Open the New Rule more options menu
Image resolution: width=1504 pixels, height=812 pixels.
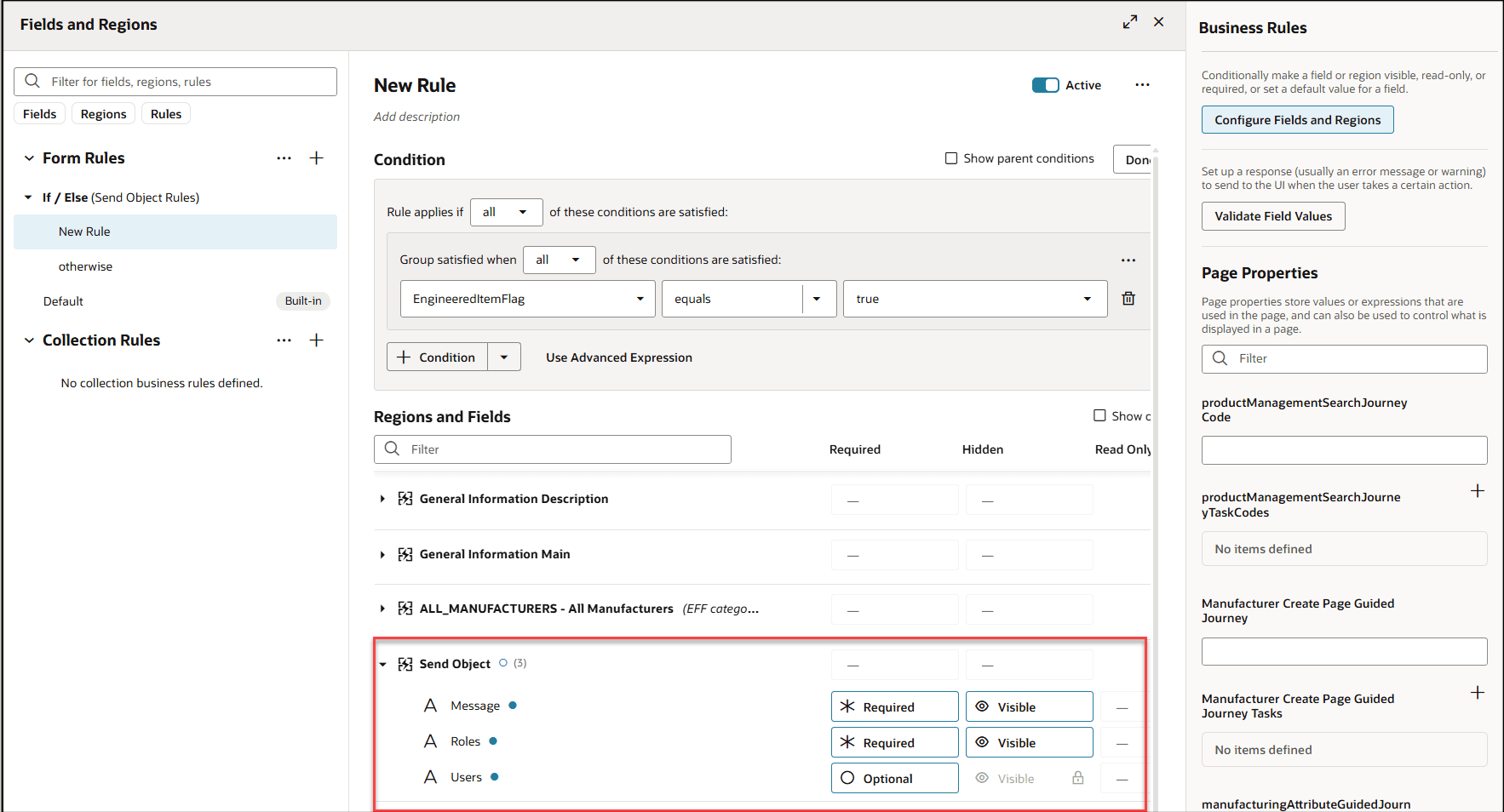(1142, 85)
